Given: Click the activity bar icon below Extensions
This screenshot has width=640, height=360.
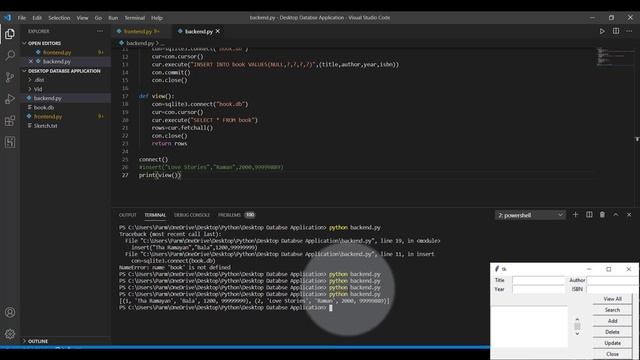Looking at the screenshot, I should tap(10, 142).
